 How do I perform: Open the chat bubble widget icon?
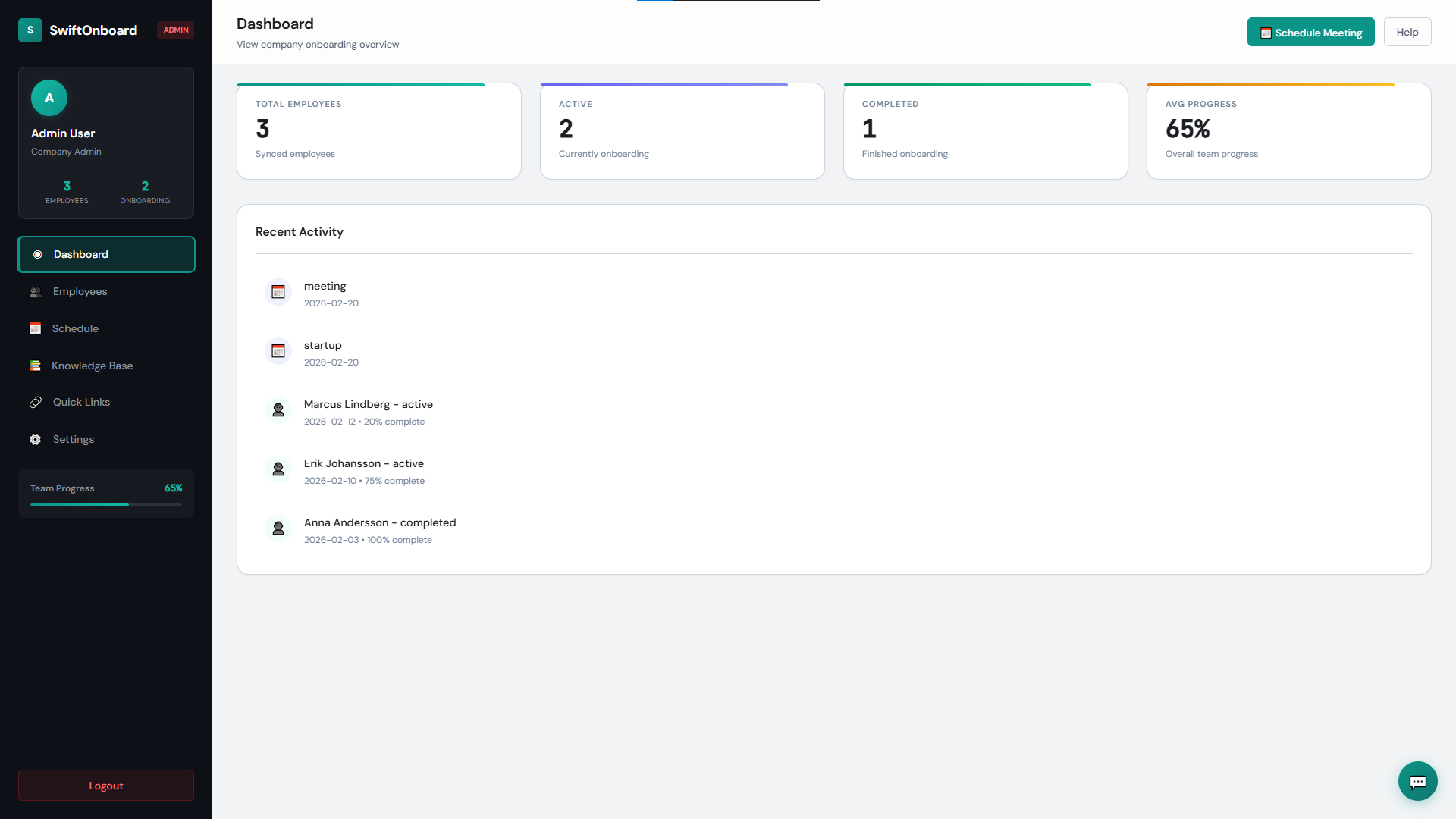point(1417,781)
